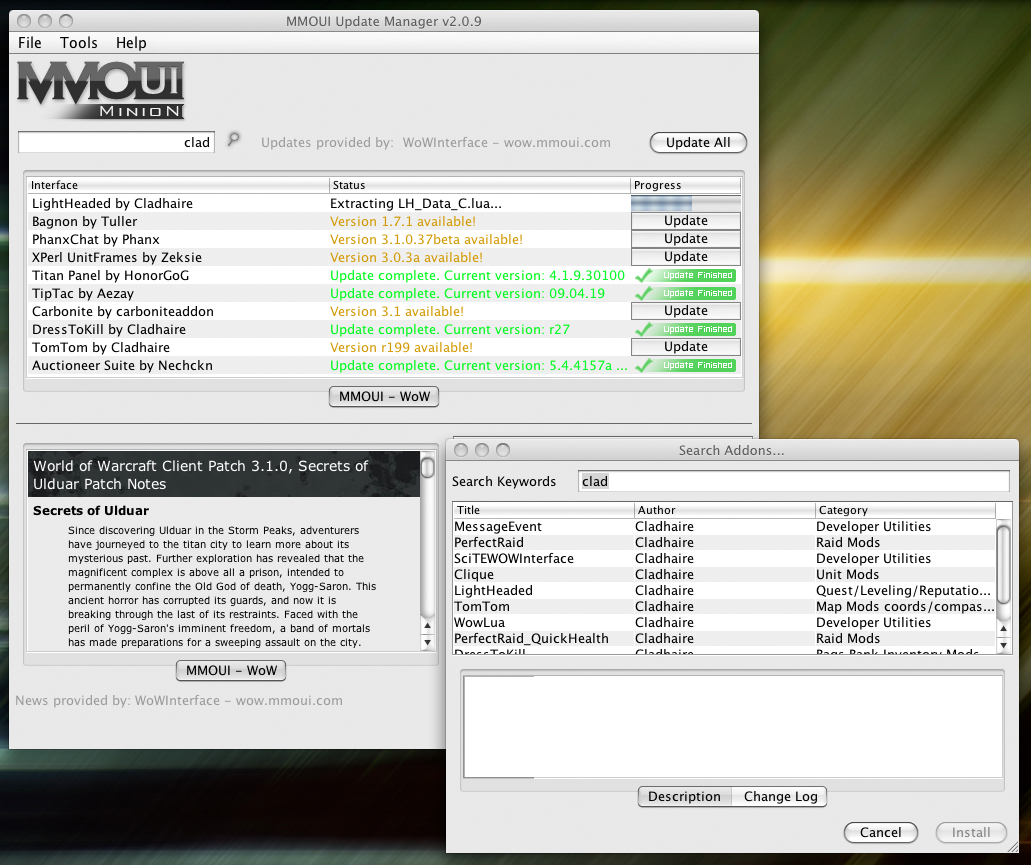Open the Tools menu
Viewport: 1031px width, 865px height.
pyautogui.click(x=78, y=43)
